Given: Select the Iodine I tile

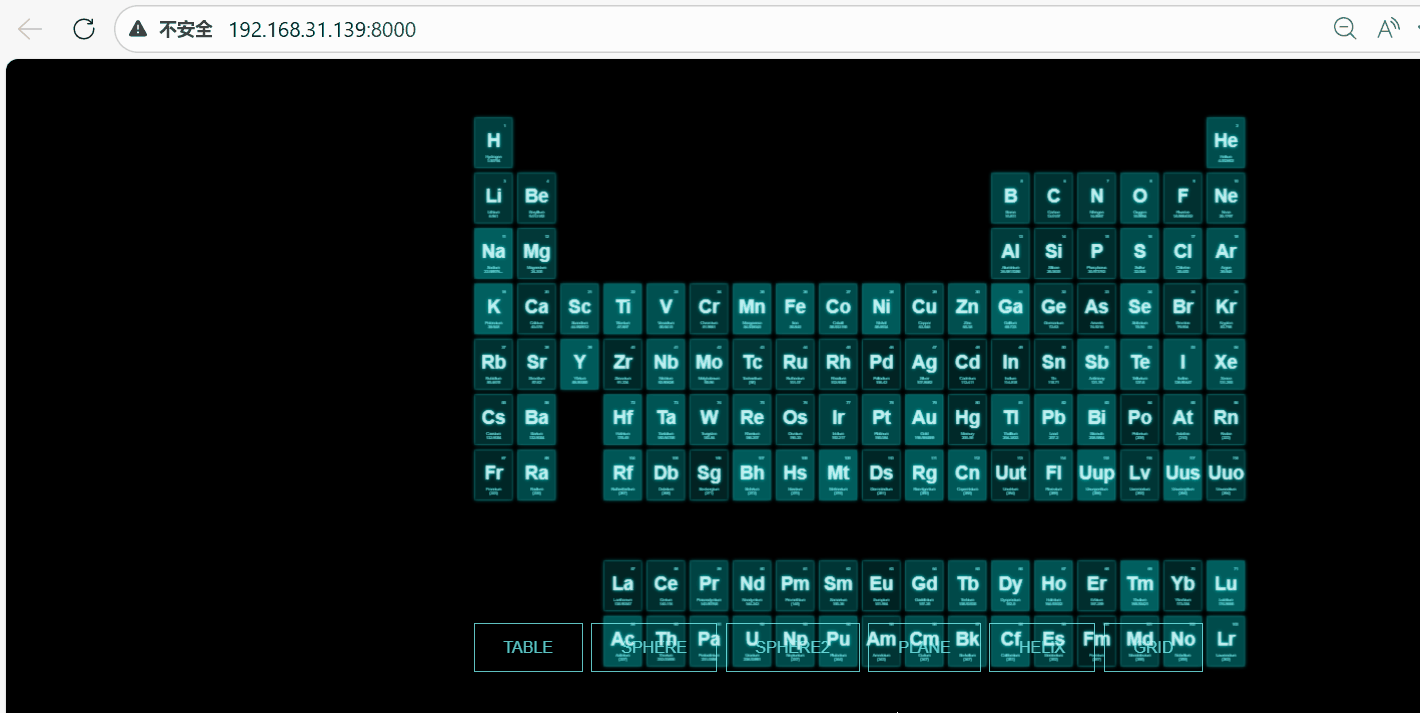Looking at the screenshot, I should click(1183, 364).
